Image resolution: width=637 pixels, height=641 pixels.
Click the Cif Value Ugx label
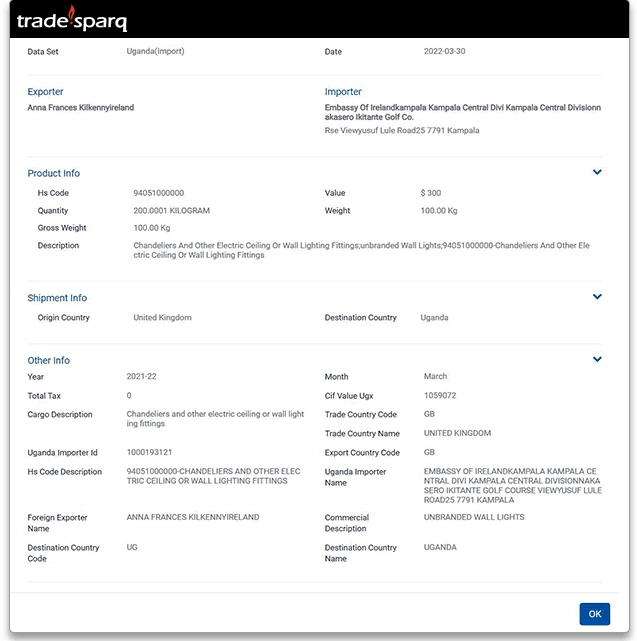[x=349, y=396]
